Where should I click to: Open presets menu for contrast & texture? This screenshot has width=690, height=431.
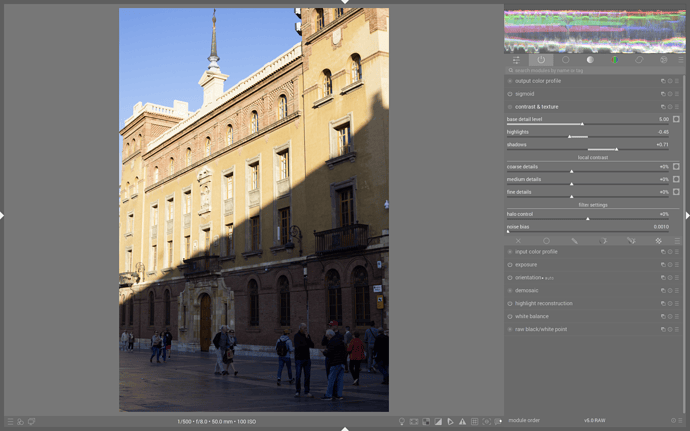tap(677, 107)
